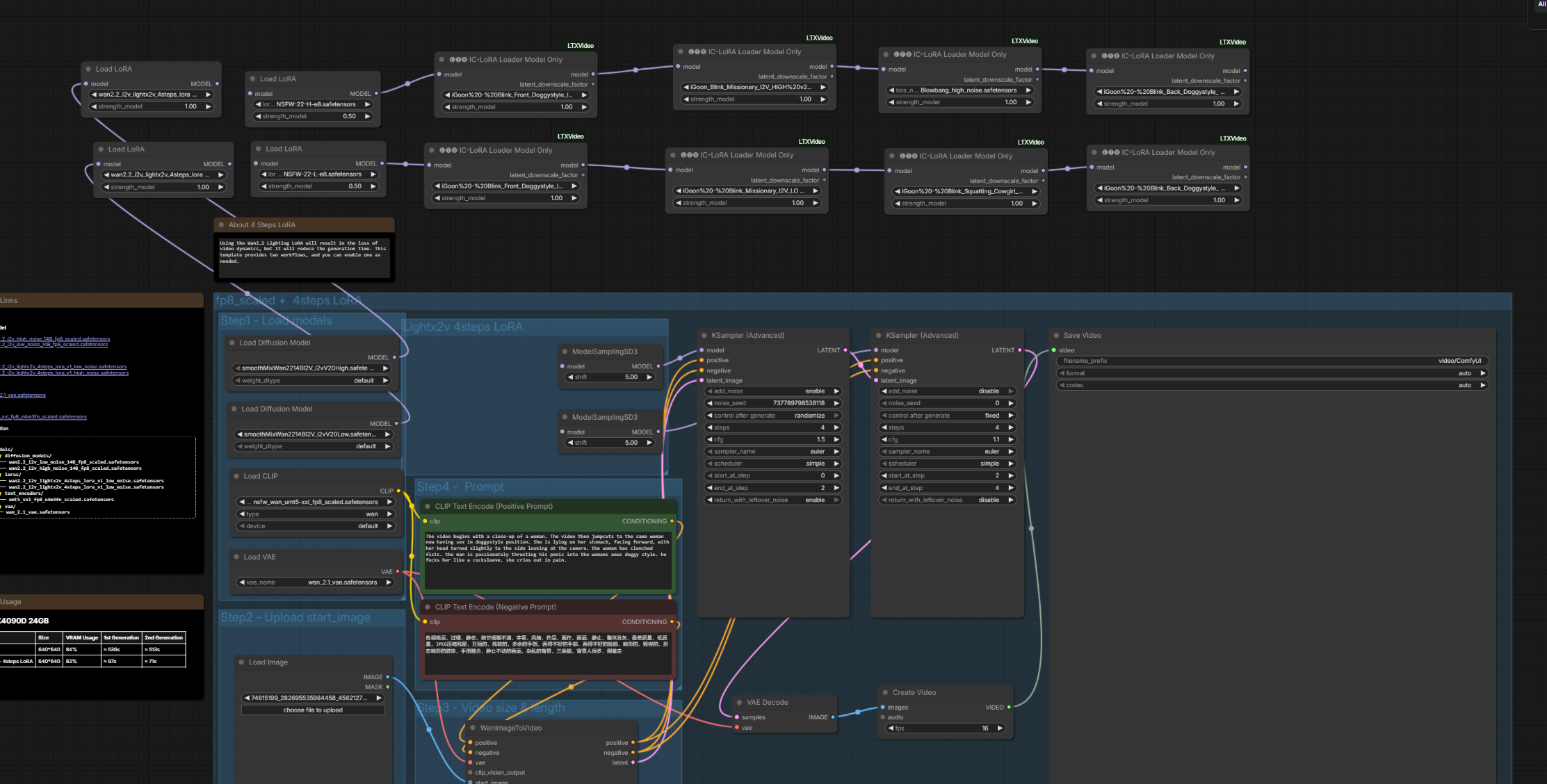Image resolution: width=1547 pixels, height=784 pixels.
Task: Click choose file to upload button
Action: [313, 710]
